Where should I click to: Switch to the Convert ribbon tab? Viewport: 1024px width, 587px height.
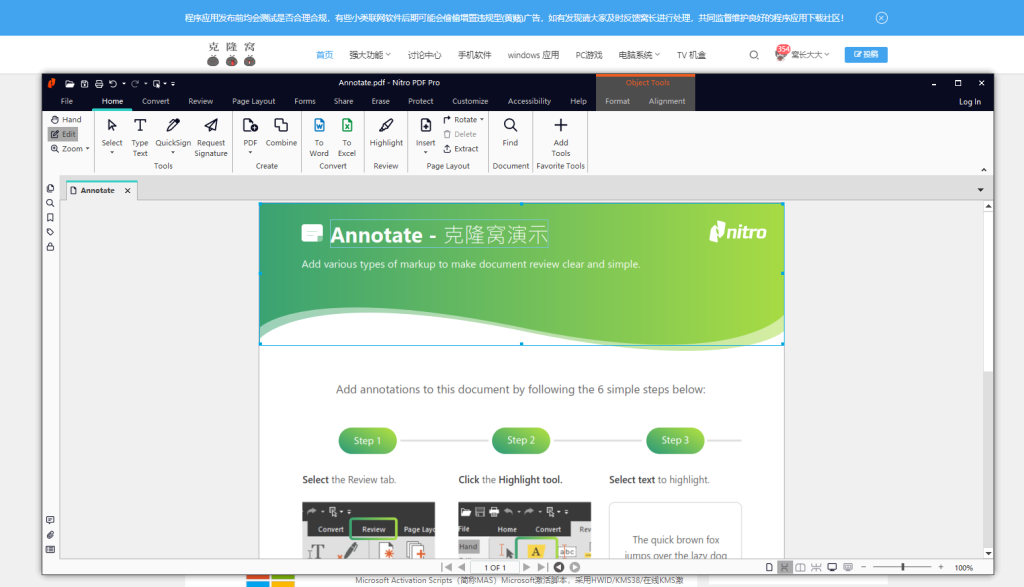coord(155,101)
